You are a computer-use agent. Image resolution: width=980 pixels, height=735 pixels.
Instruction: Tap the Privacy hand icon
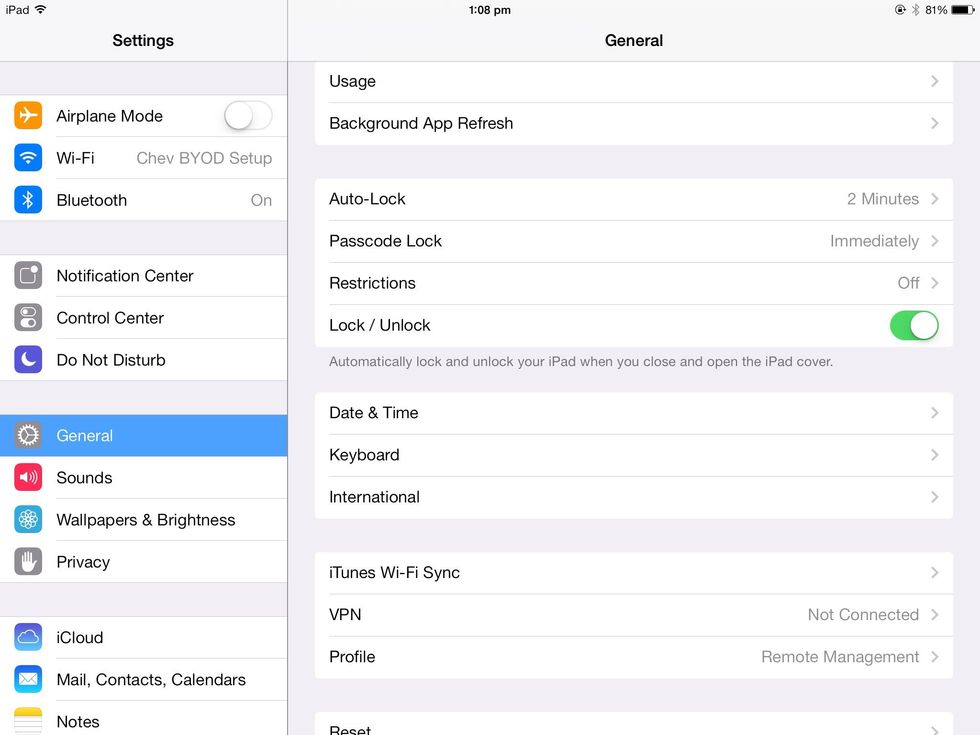point(28,562)
